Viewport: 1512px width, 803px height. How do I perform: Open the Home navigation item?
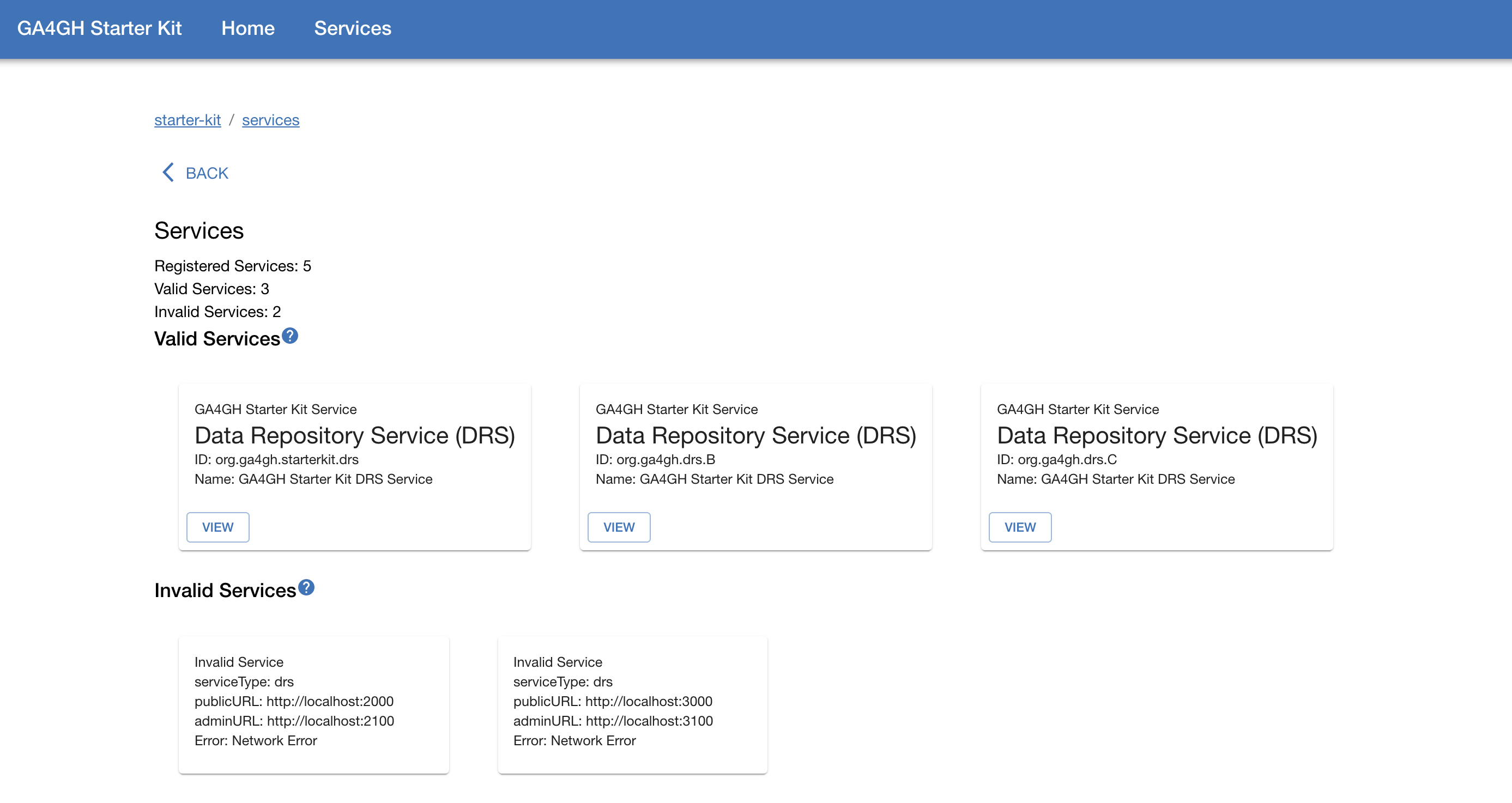pos(247,28)
